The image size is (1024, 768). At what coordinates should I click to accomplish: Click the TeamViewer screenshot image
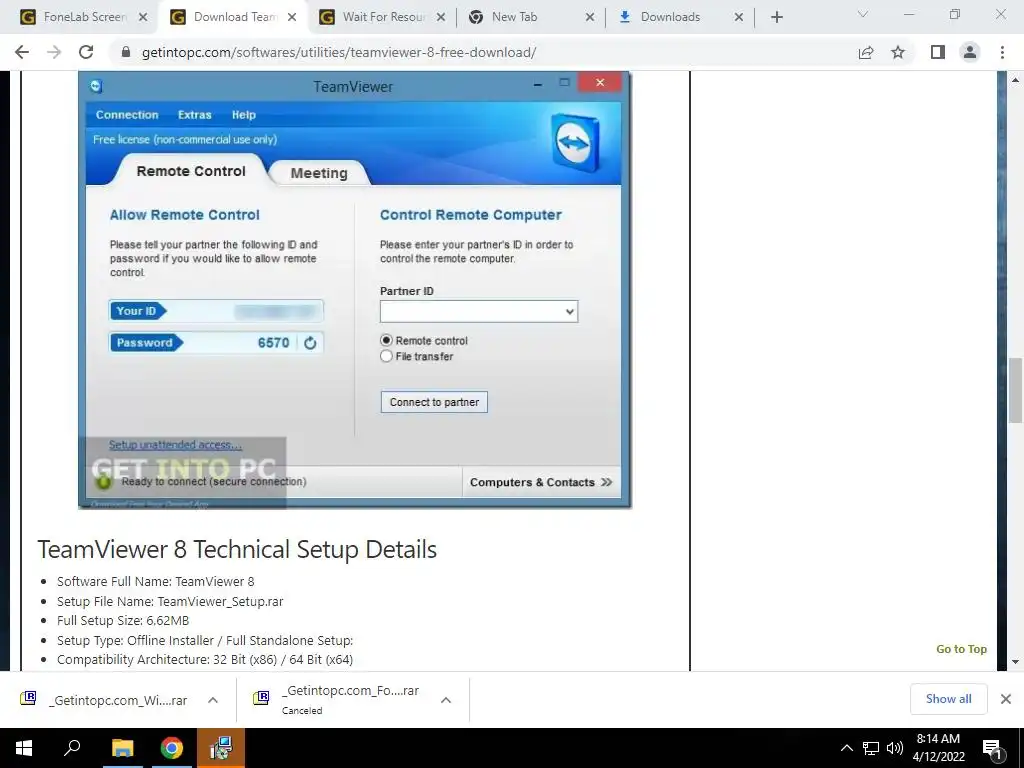click(x=355, y=290)
